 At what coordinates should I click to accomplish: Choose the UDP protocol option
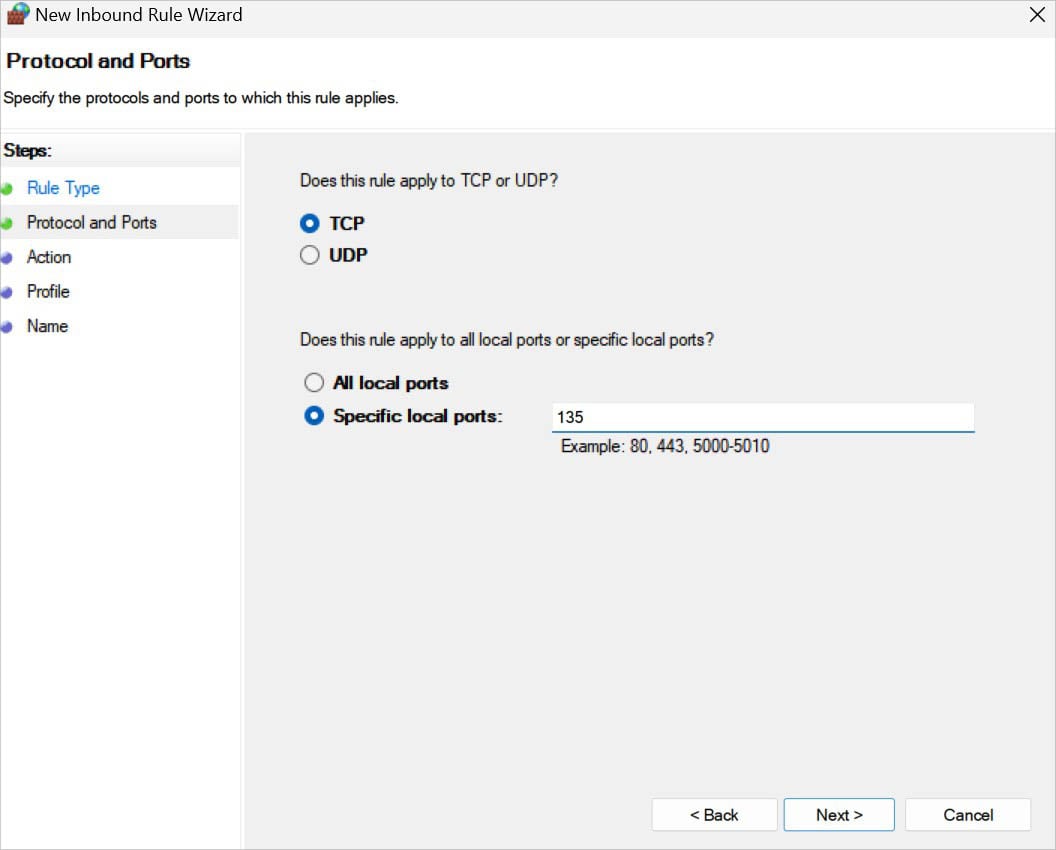310,255
